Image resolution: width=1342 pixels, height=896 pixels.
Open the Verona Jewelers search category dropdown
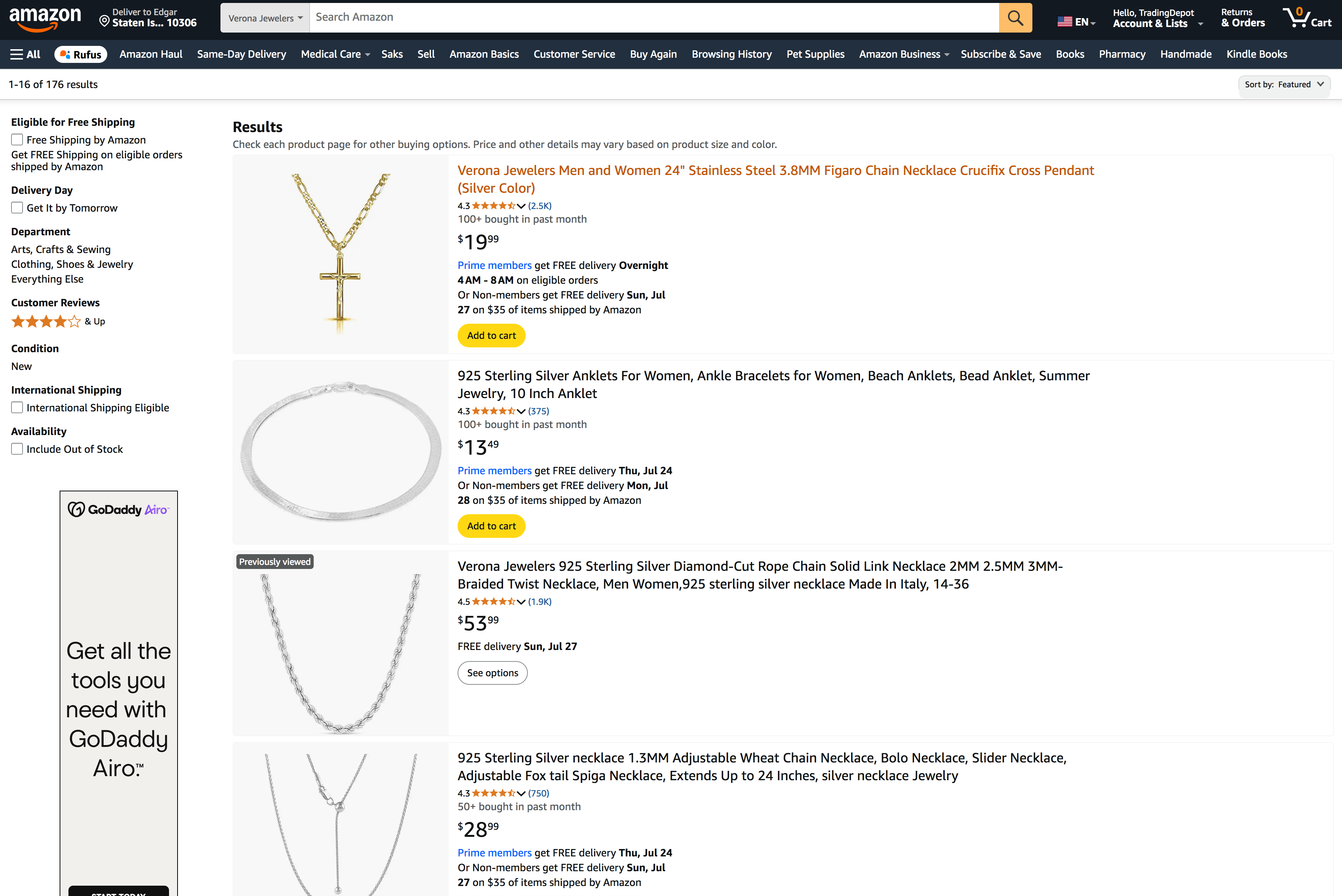pyautogui.click(x=264, y=18)
